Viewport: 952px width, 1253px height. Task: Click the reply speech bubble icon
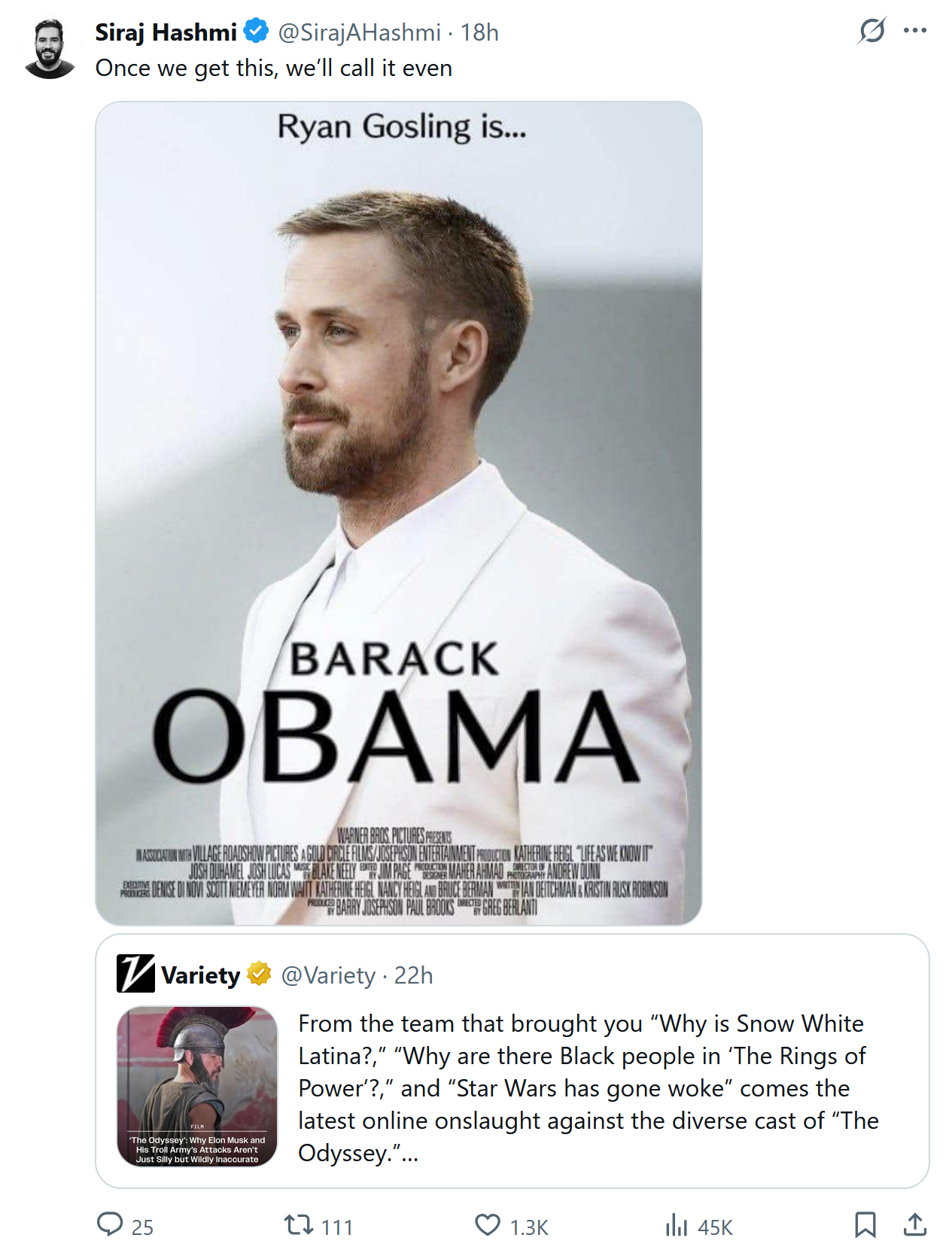(x=110, y=1224)
